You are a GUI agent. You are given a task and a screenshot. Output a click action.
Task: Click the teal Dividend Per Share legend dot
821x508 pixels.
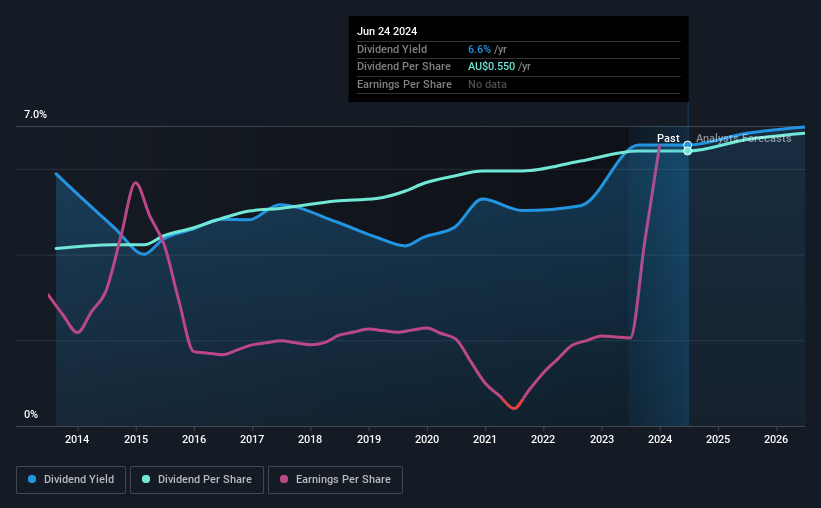146,479
